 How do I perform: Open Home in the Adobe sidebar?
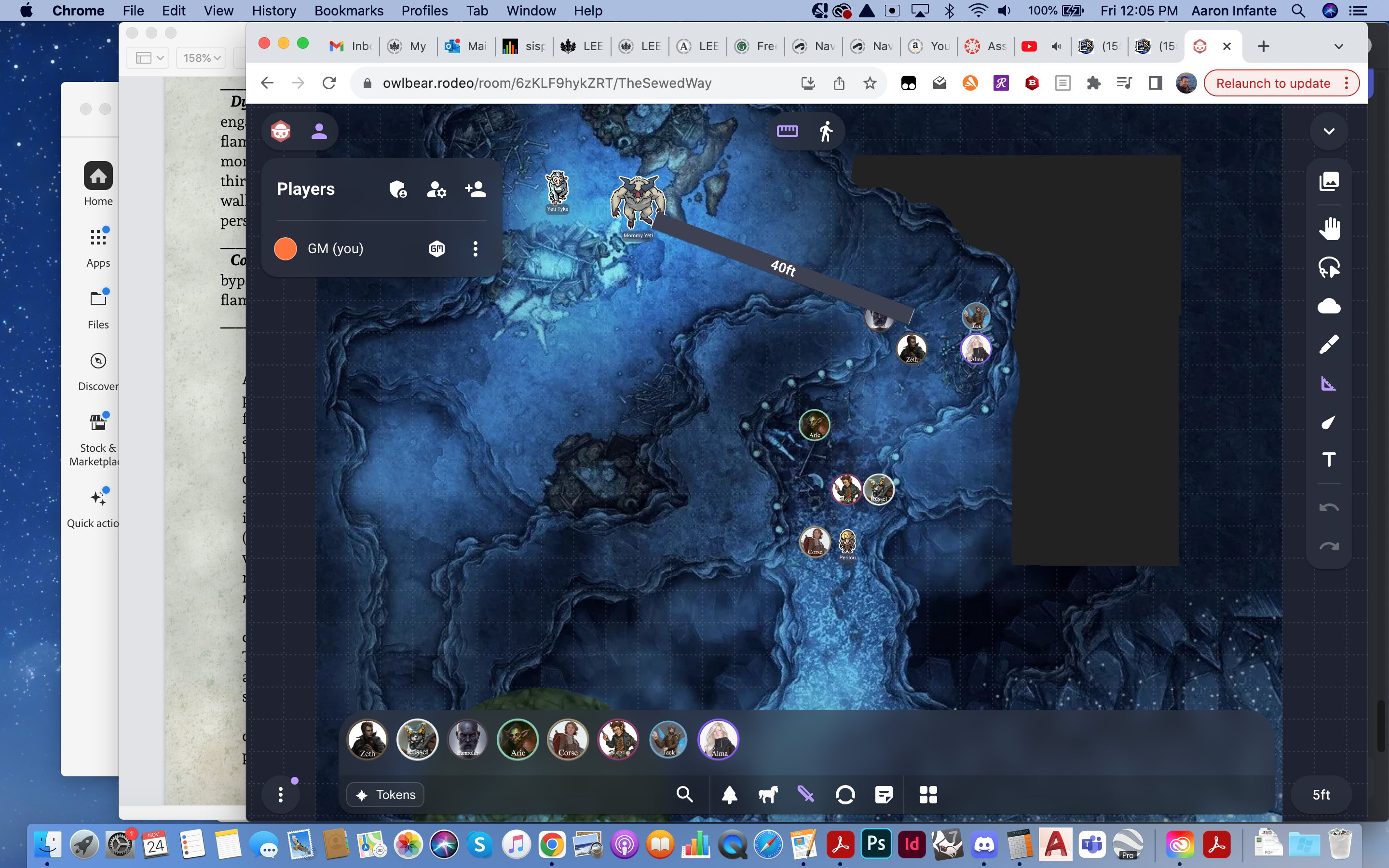[x=98, y=184]
